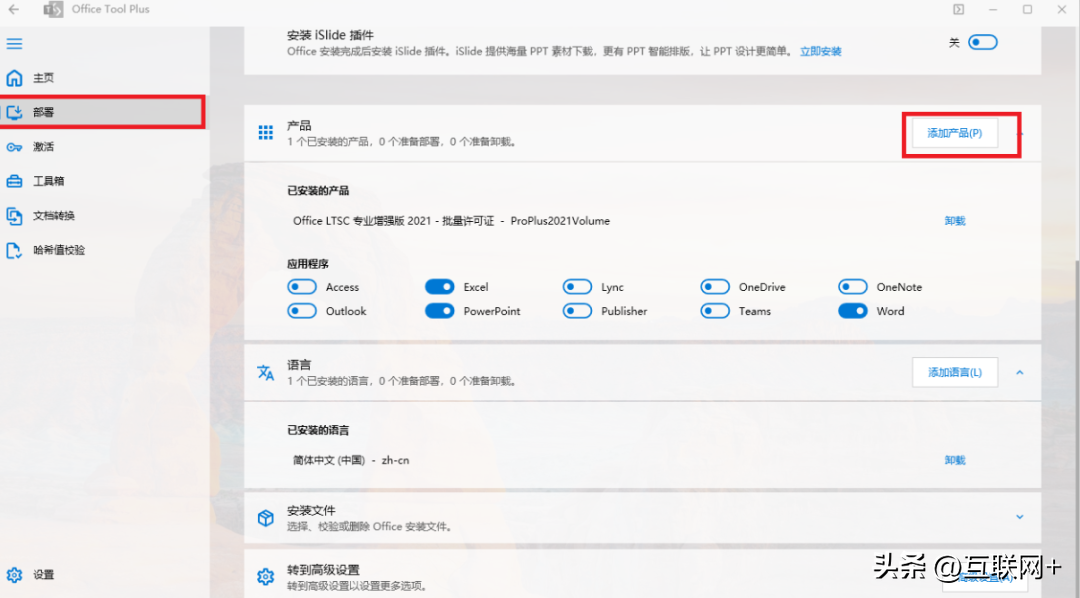Viewport: 1080px width, 598px height.
Task: Click the 安装 iSlide 插件 heading
Action: coord(331,35)
